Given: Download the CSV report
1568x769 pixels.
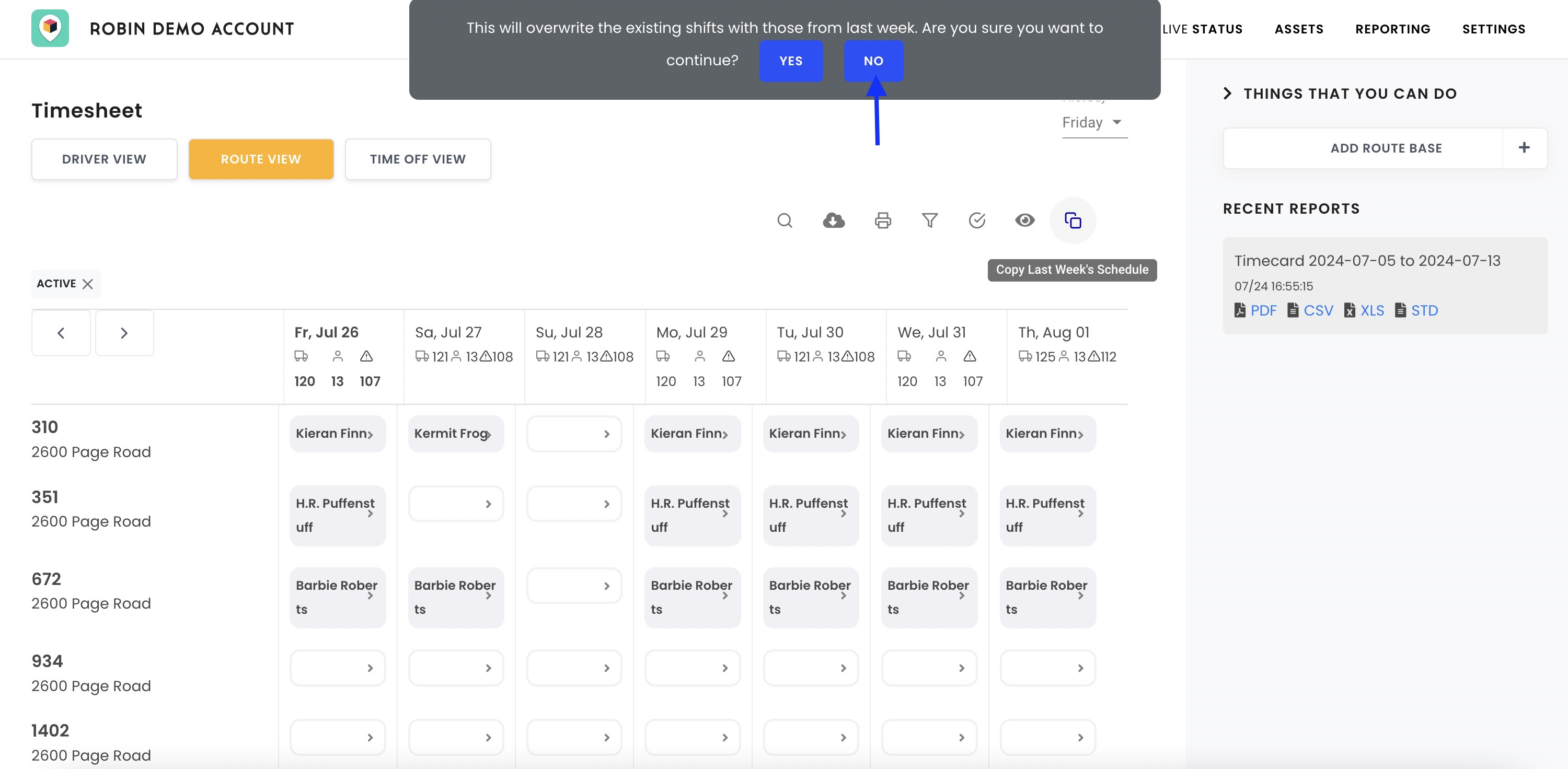Looking at the screenshot, I should tap(1310, 310).
